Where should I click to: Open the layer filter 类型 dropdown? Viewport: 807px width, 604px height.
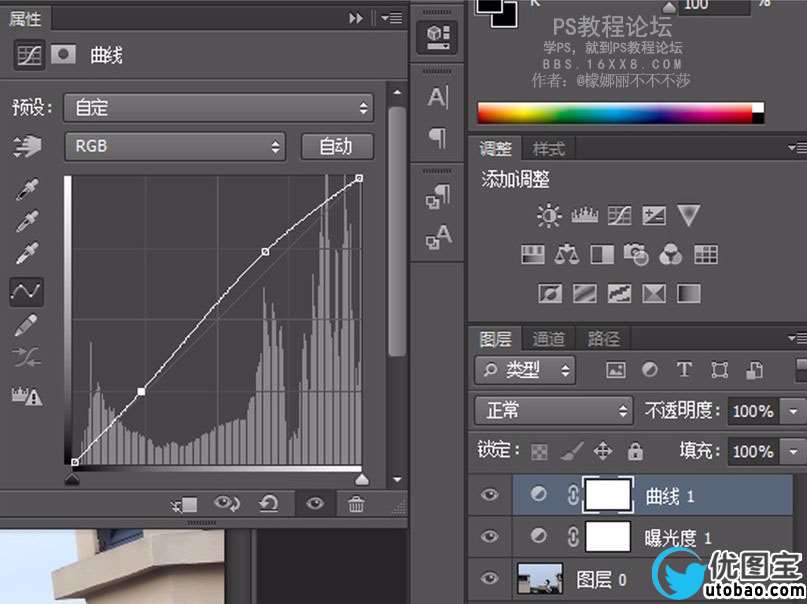pos(525,369)
